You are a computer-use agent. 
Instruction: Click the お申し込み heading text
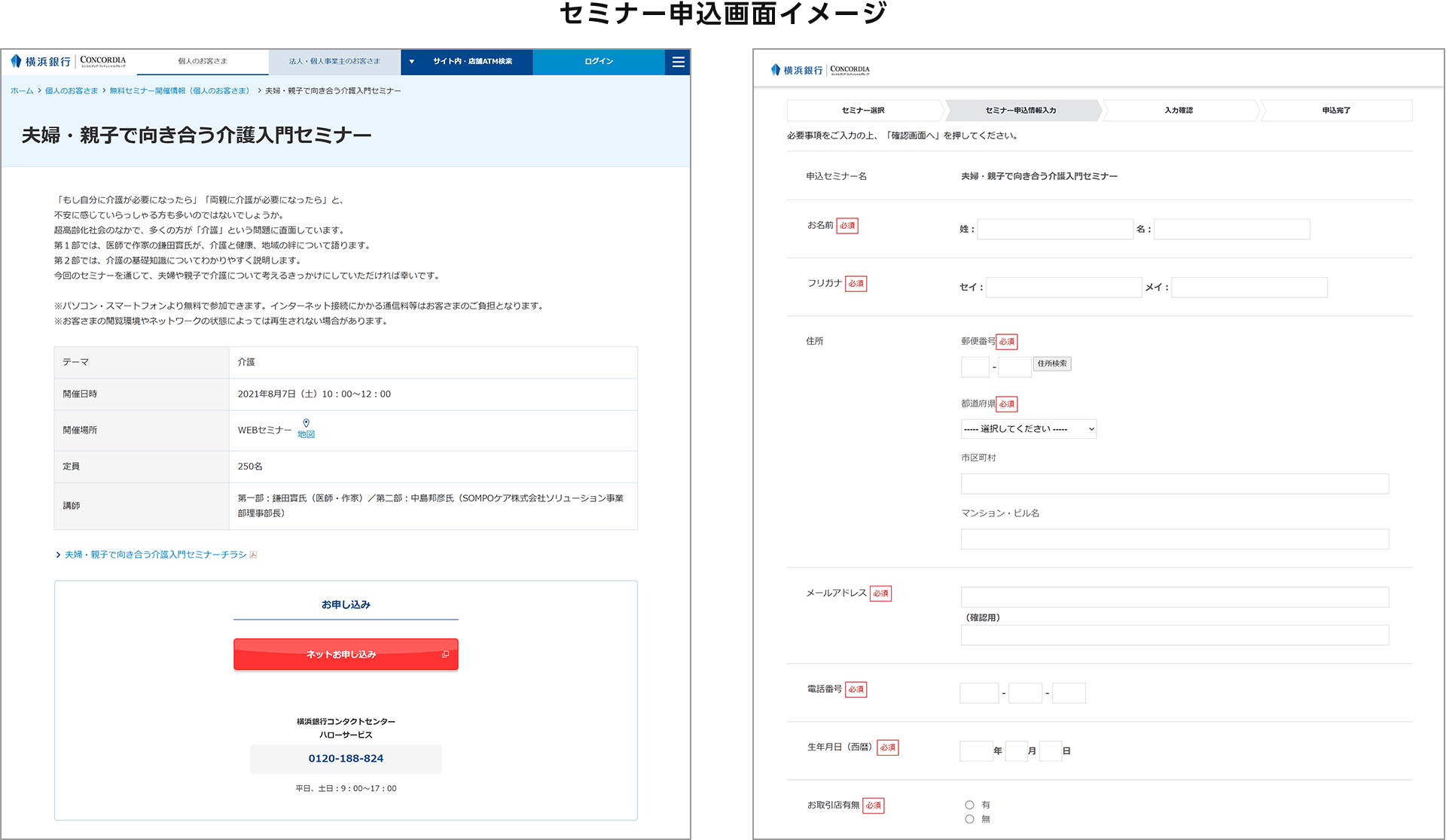(x=346, y=605)
